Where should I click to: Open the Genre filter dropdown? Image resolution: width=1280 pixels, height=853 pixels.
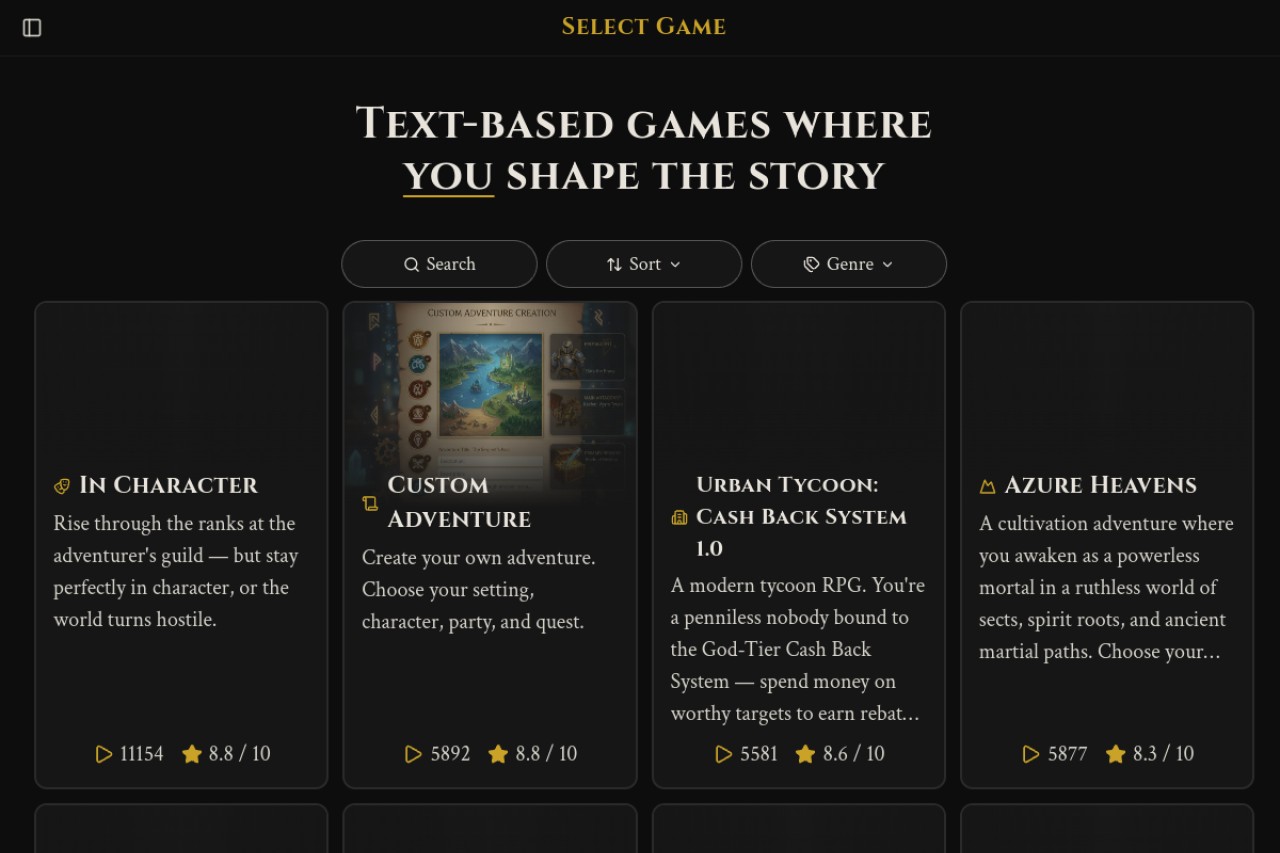coord(849,264)
